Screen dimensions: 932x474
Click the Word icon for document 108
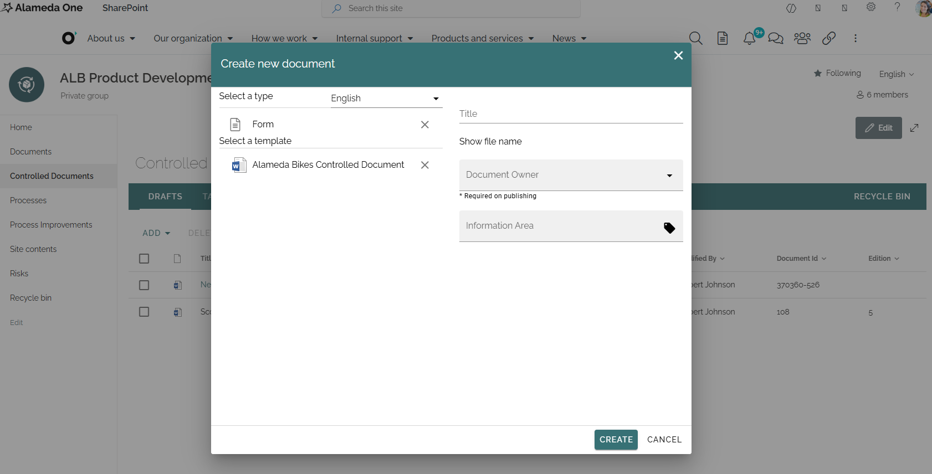point(177,312)
